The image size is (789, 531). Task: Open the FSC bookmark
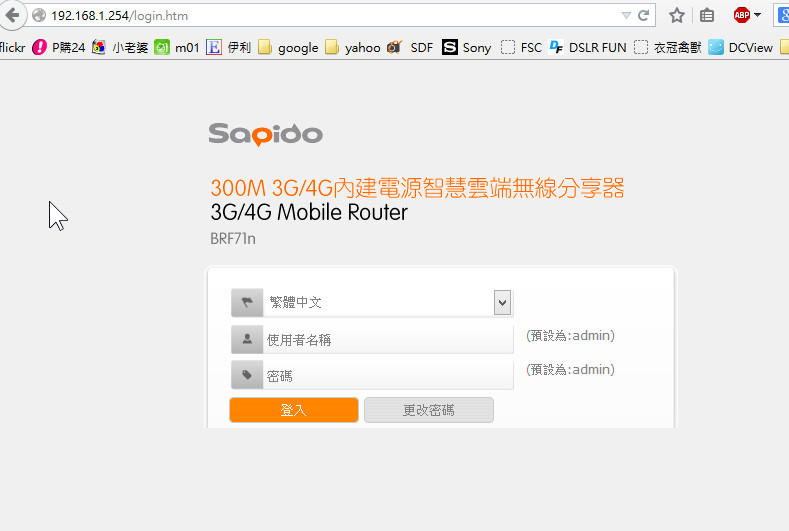coord(521,48)
